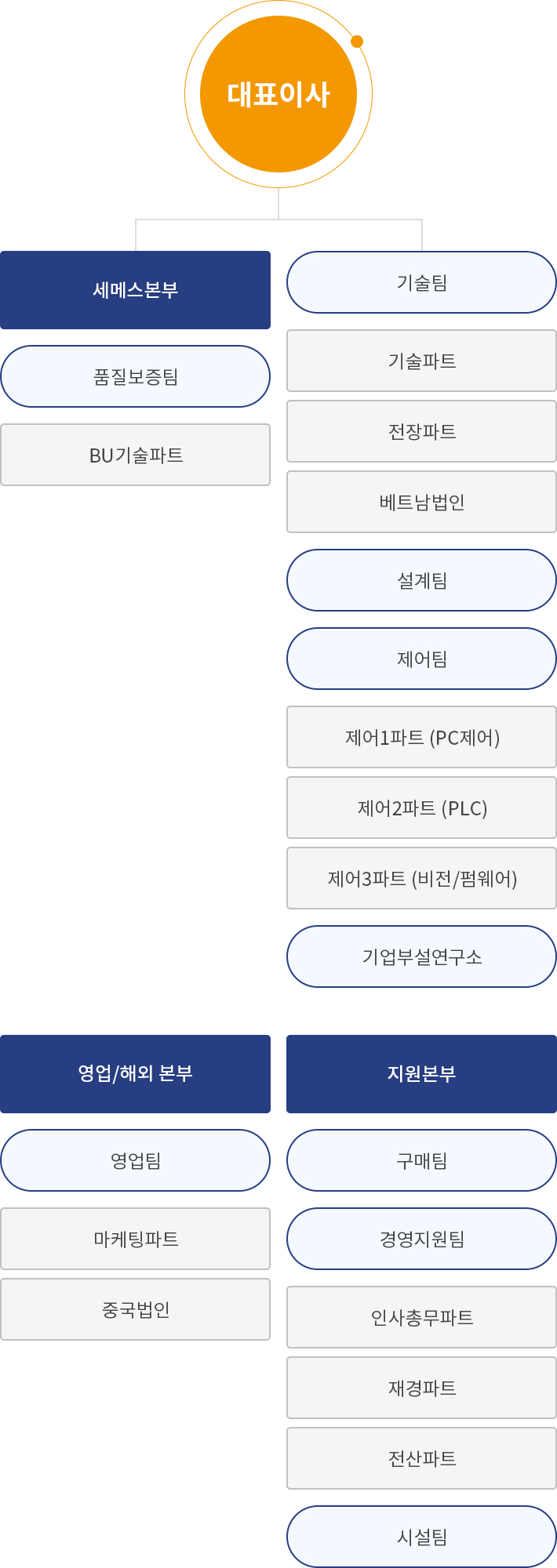Choose the 인사총무파트 box
The height and width of the screenshot is (1568, 557).
421,1317
